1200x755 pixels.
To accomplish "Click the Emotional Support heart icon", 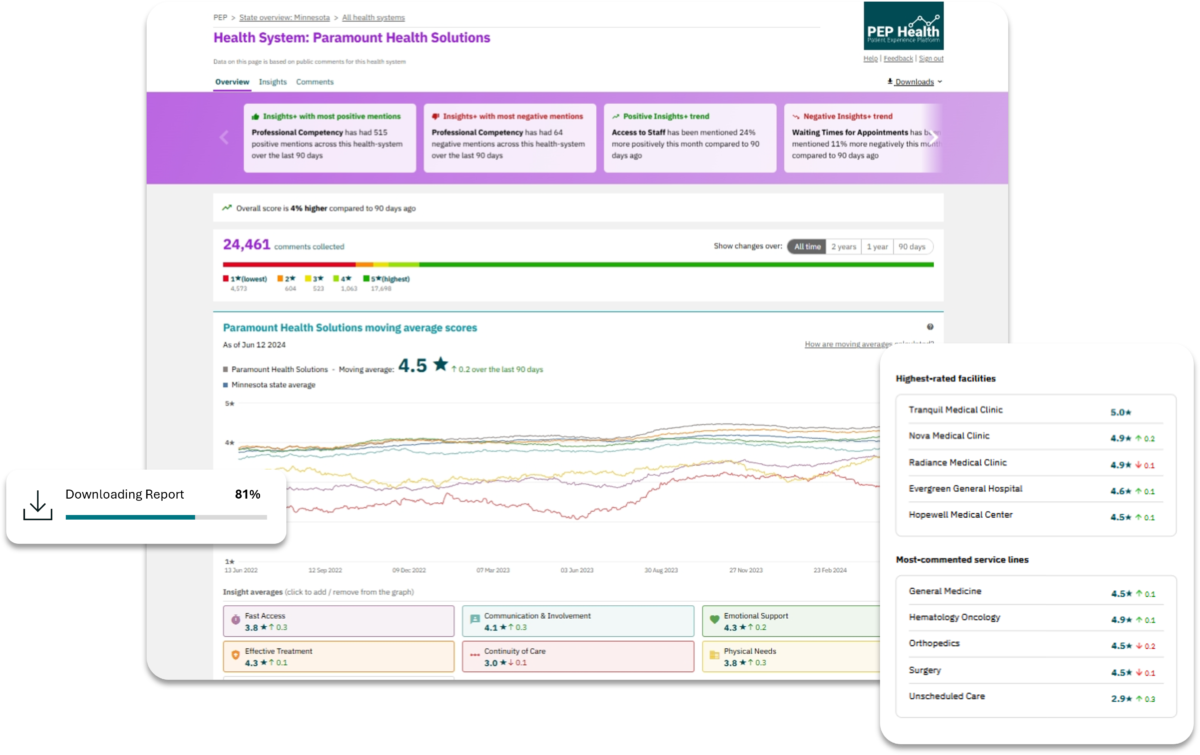I will tap(714, 620).
